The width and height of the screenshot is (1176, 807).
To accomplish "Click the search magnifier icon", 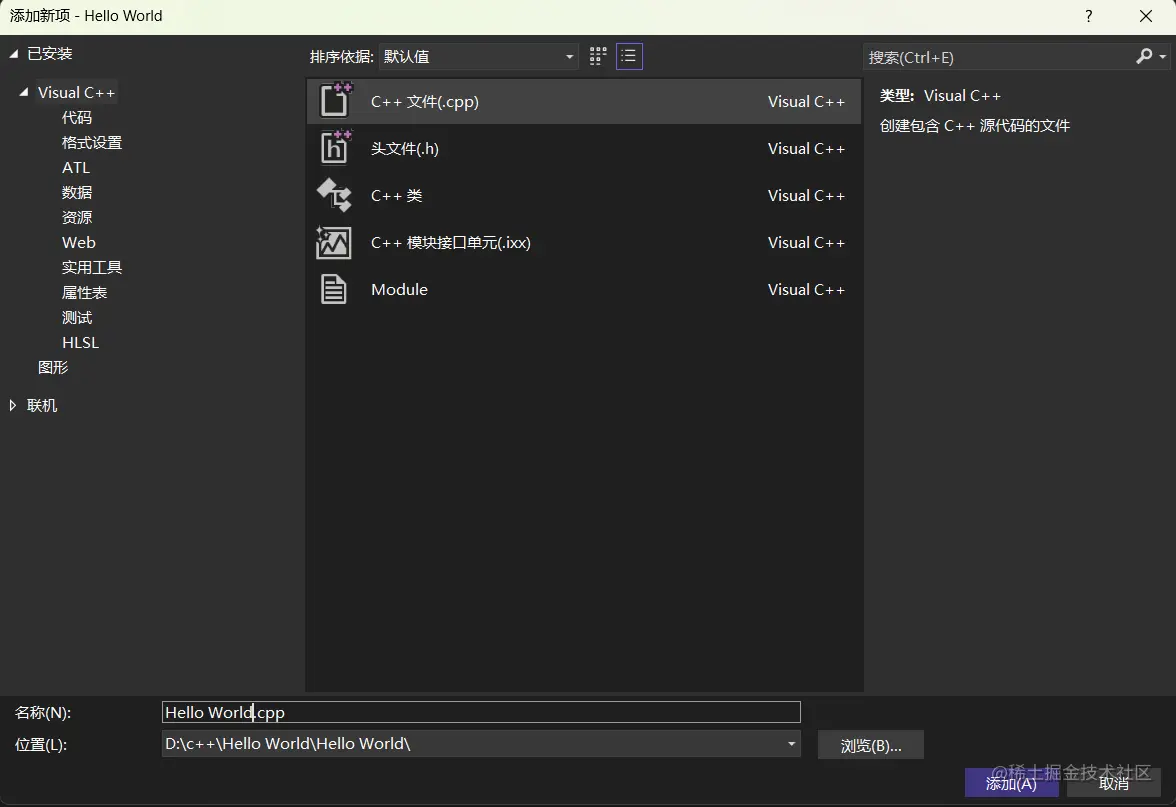I will point(1144,56).
